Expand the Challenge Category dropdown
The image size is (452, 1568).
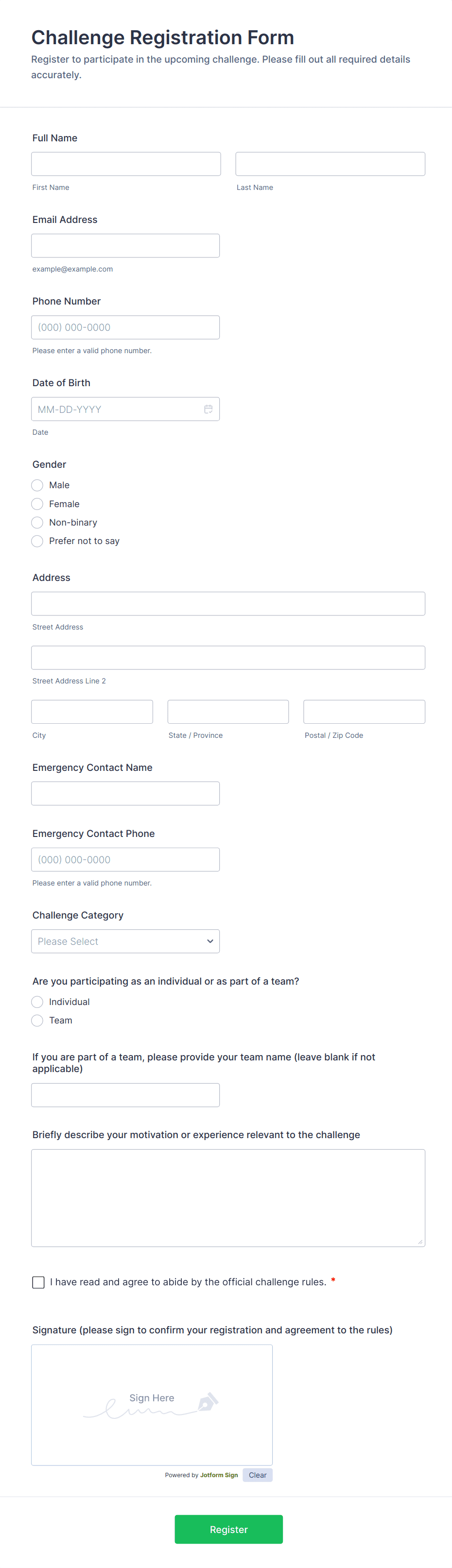tap(125, 941)
